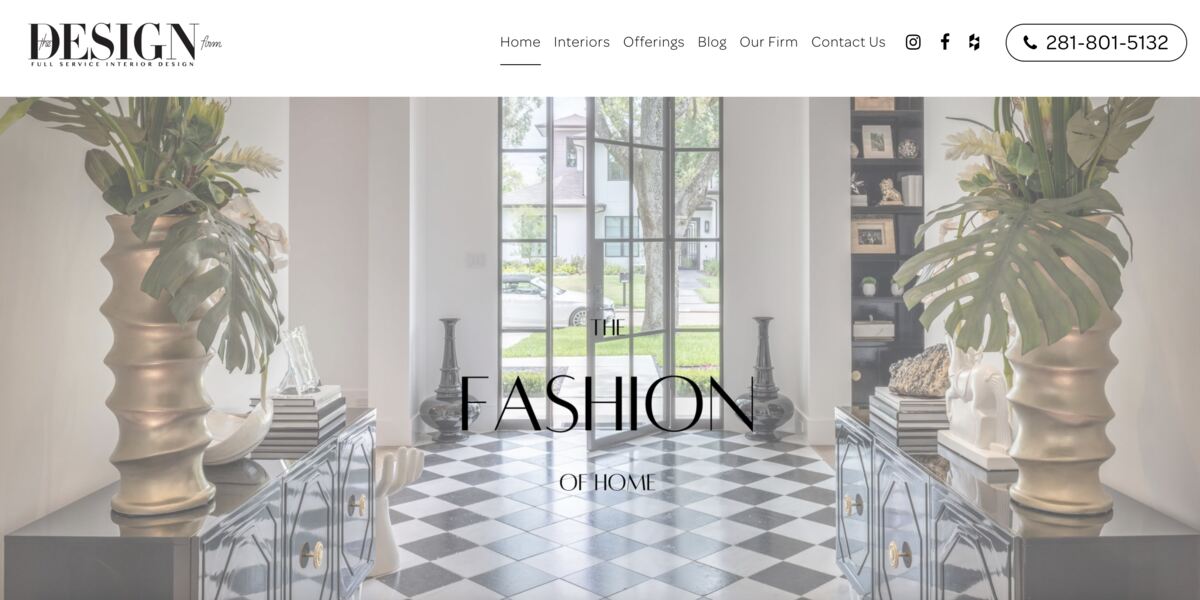Click THE text above FASHION
The height and width of the screenshot is (600, 1200).
click(x=607, y=328)
